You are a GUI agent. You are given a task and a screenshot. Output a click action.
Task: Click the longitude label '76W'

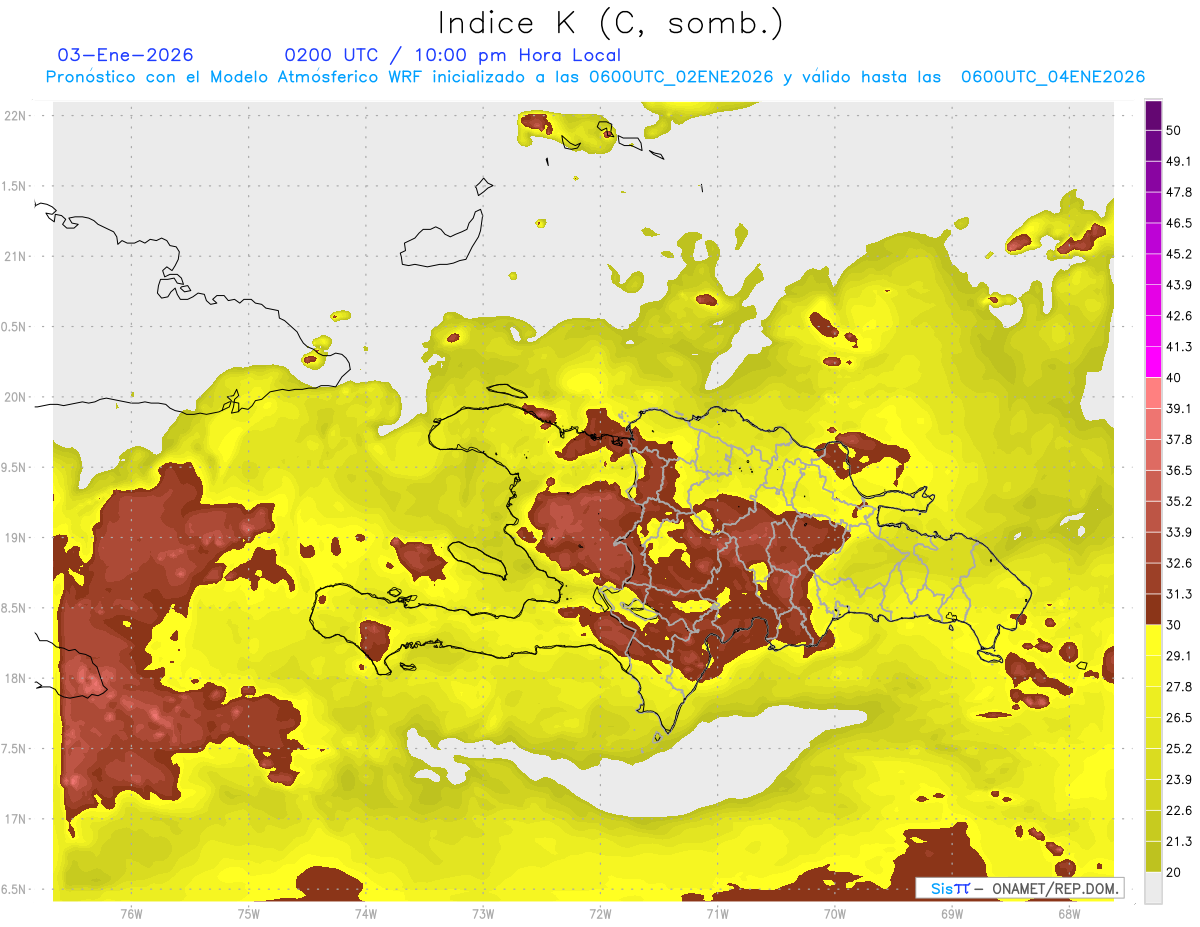[131, 913]
